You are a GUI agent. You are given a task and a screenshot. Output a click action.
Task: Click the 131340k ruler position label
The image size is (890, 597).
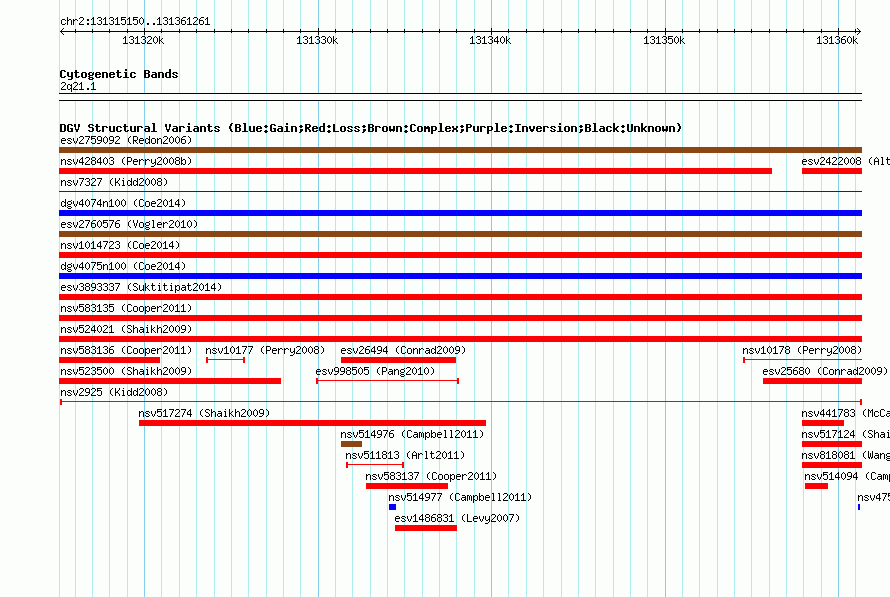490,40
